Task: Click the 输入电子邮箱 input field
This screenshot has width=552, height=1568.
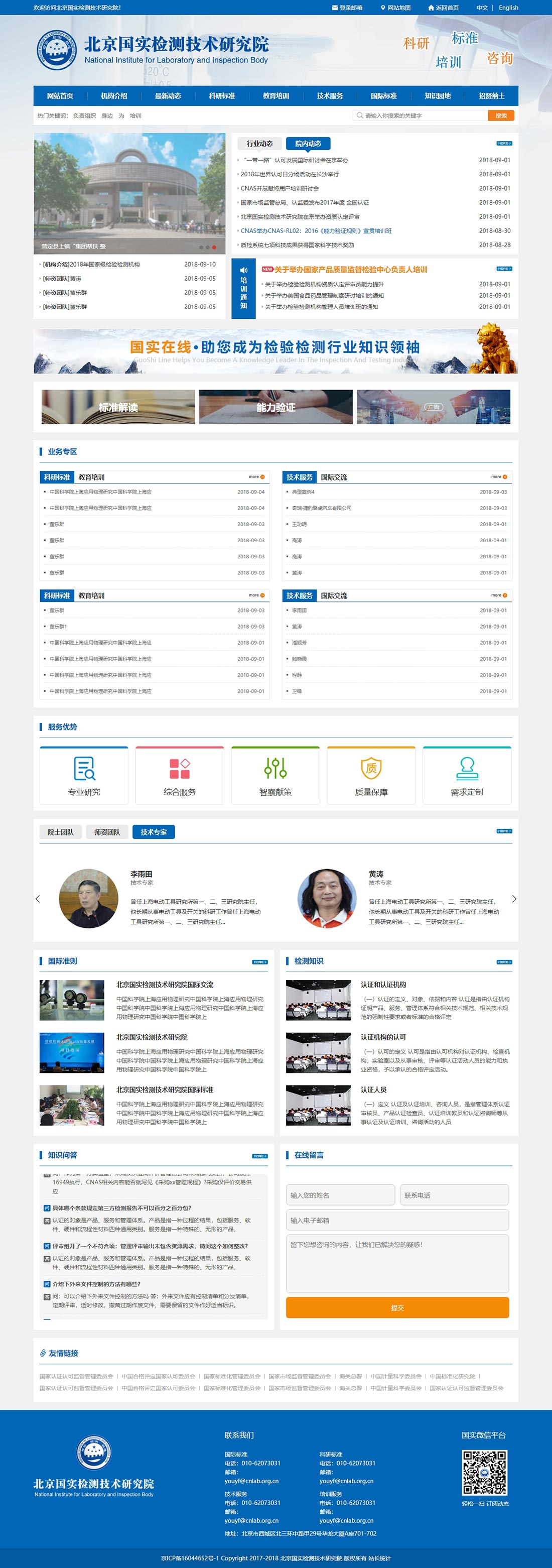Action: pyautogui.click(x=397, y=1220)
